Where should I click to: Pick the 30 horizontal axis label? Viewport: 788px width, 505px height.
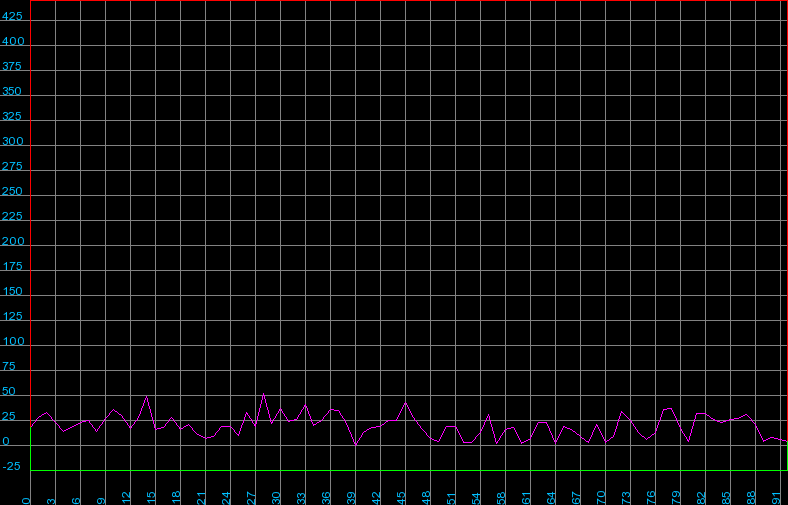coord(276,498)
